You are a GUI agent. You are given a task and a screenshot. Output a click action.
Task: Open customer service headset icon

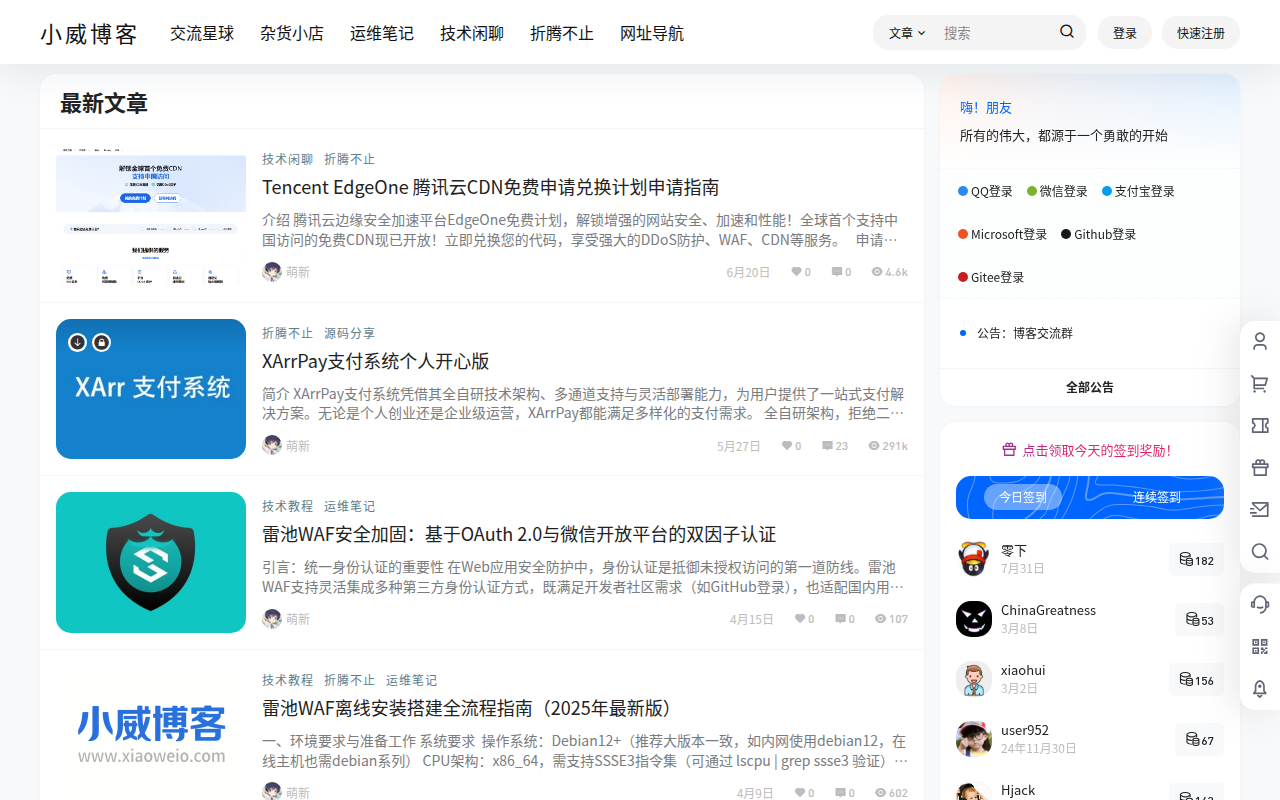1260,604
